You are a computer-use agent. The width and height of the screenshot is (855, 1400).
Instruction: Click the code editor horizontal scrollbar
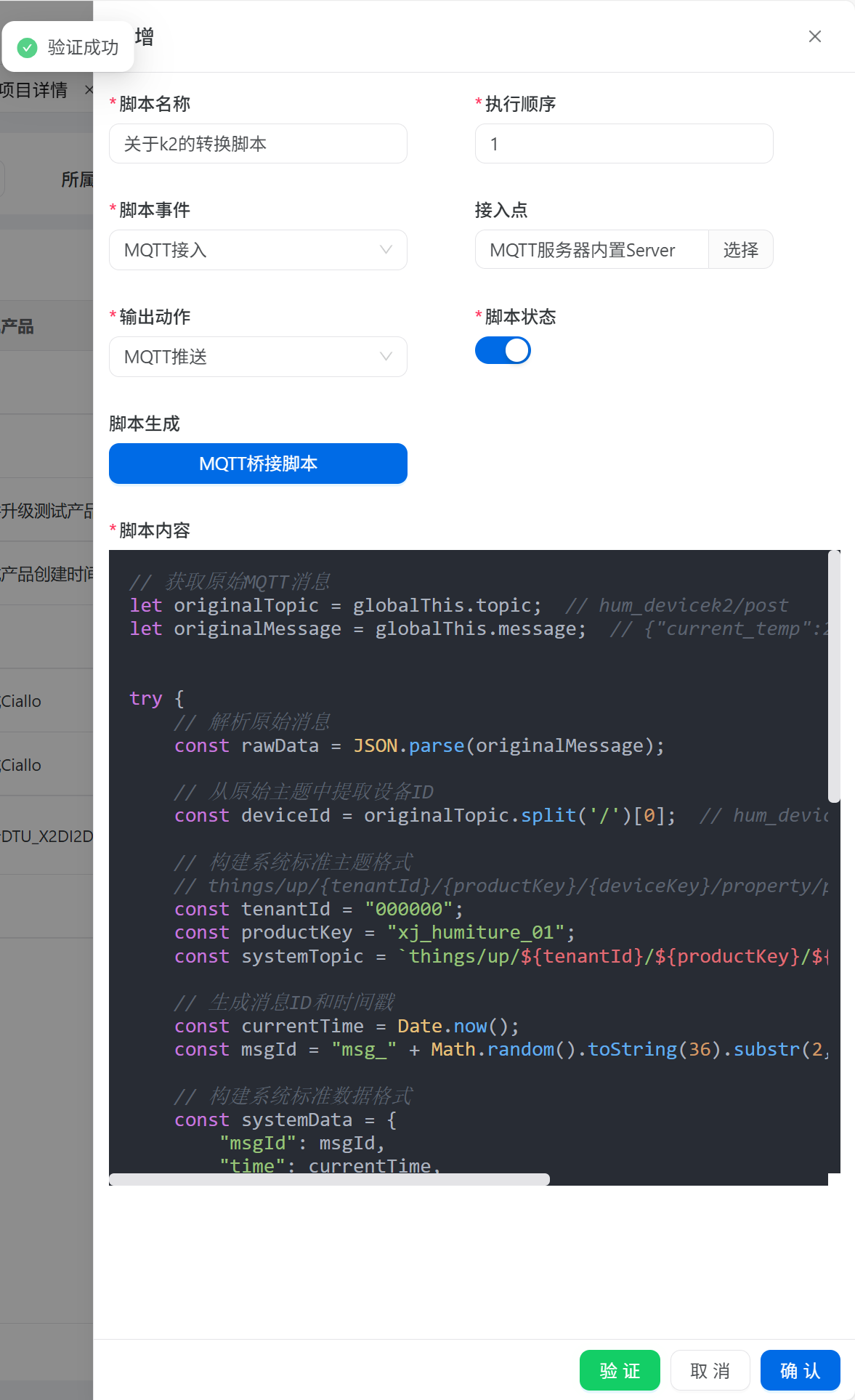coord(329,1179)
